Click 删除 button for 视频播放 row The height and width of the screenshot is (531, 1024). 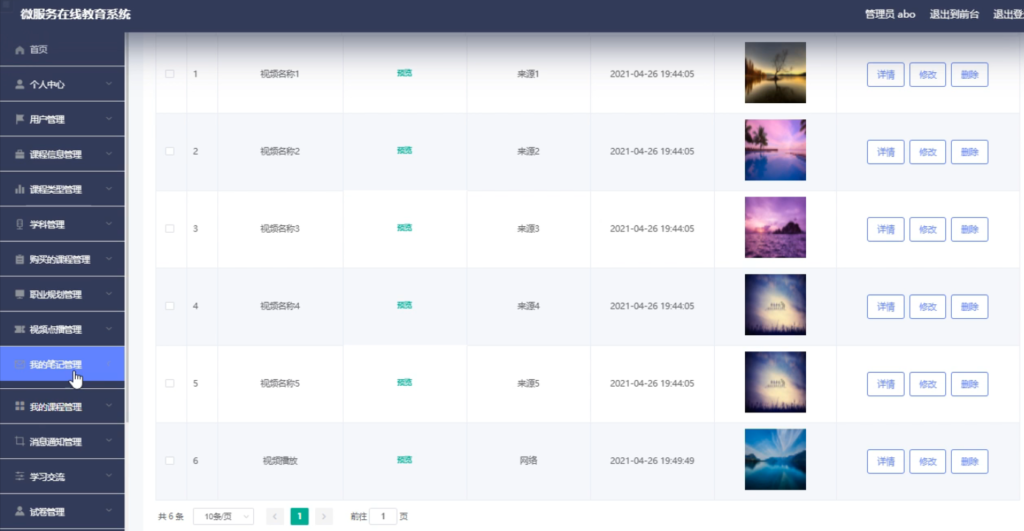(969, 462)
